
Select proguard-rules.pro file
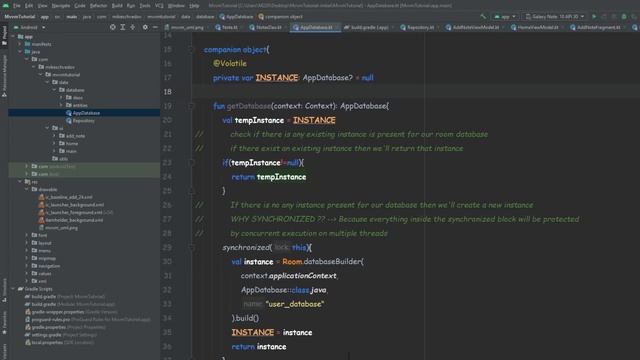(x=87, y=320)
